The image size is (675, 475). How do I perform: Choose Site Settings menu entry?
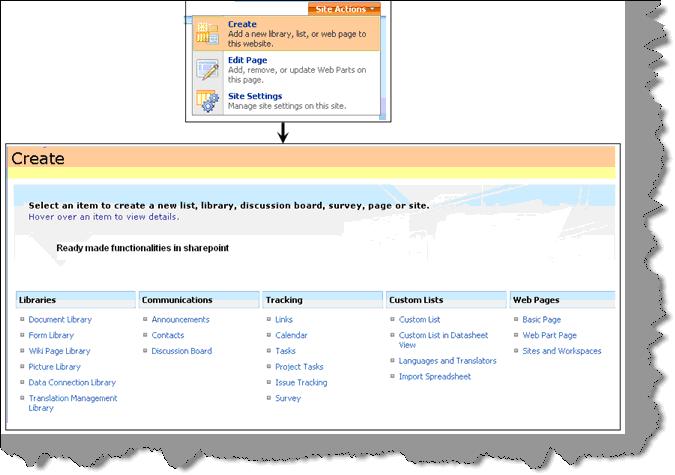coord(287,101)
